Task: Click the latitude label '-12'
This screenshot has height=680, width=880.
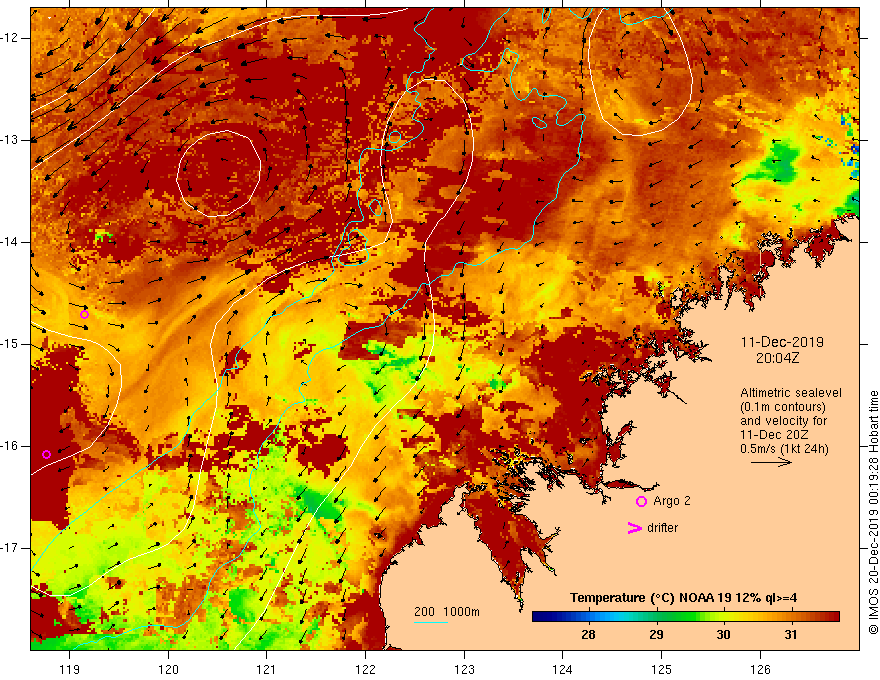Action: [10, 38]
